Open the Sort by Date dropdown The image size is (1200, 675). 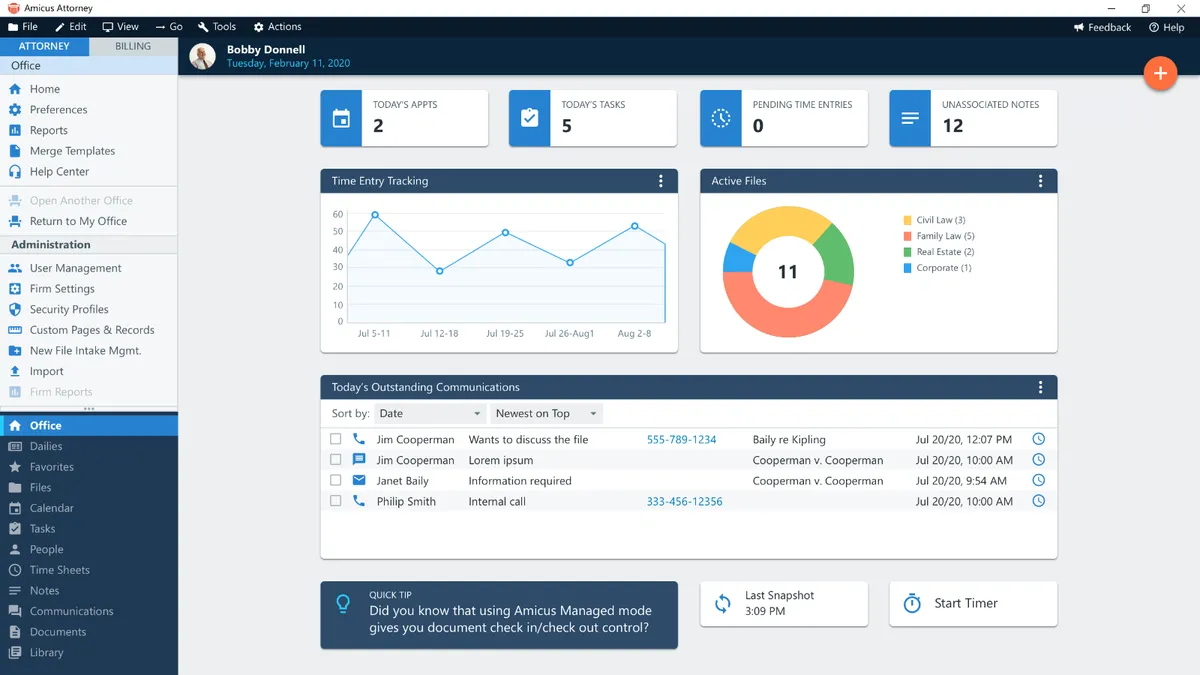click(x=430, y=413)
